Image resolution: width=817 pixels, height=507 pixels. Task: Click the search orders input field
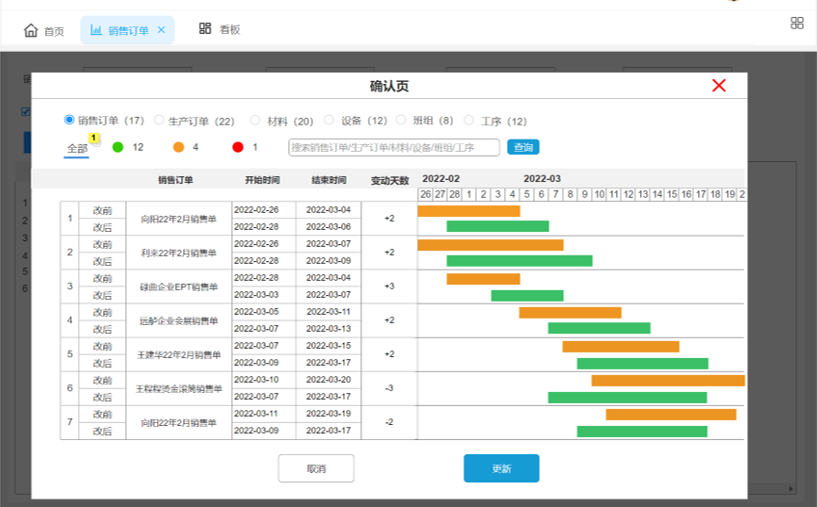click(394, 147)
